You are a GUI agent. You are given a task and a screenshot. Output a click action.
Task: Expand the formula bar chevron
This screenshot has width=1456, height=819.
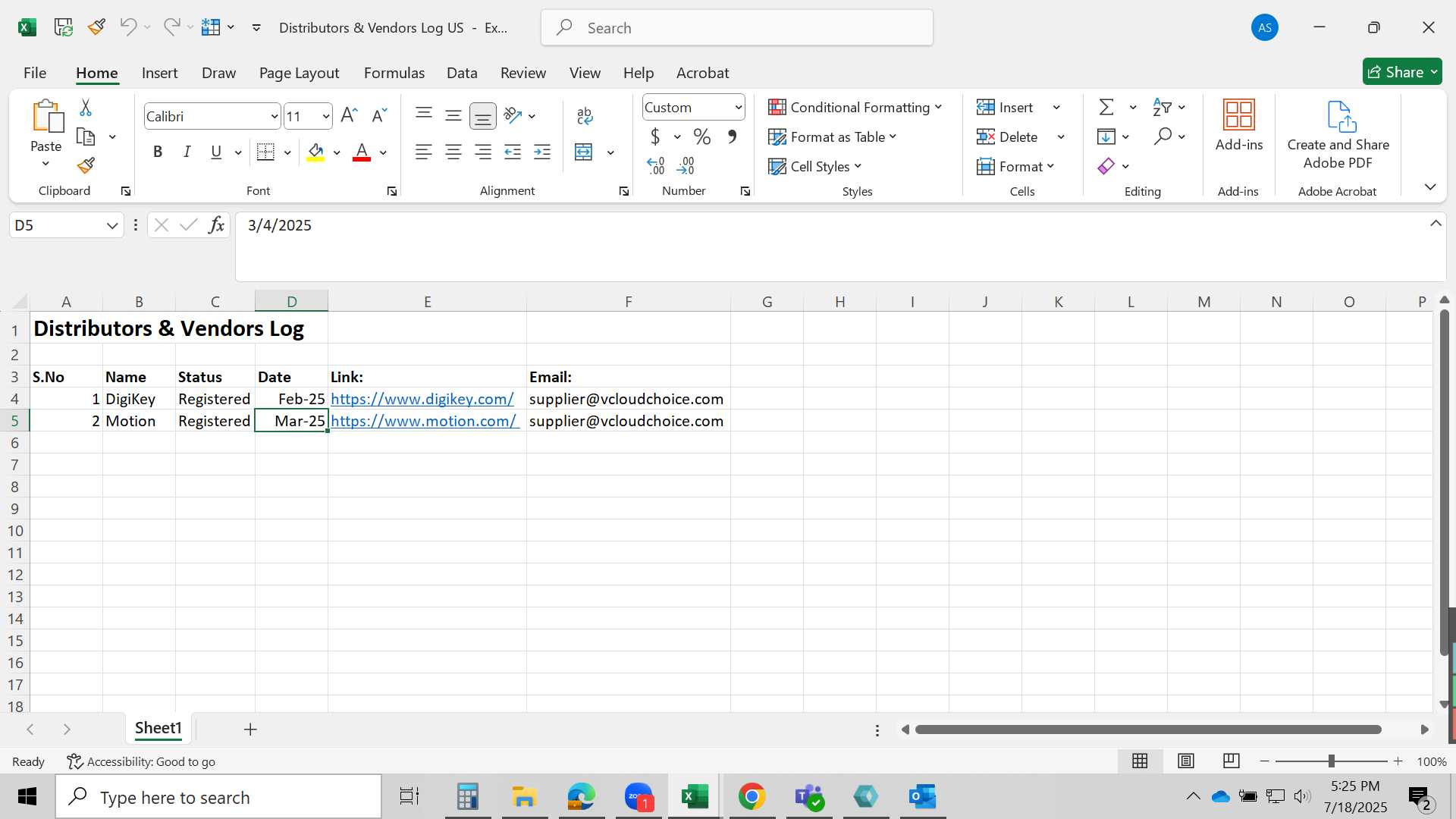(x=1436, y=223)
